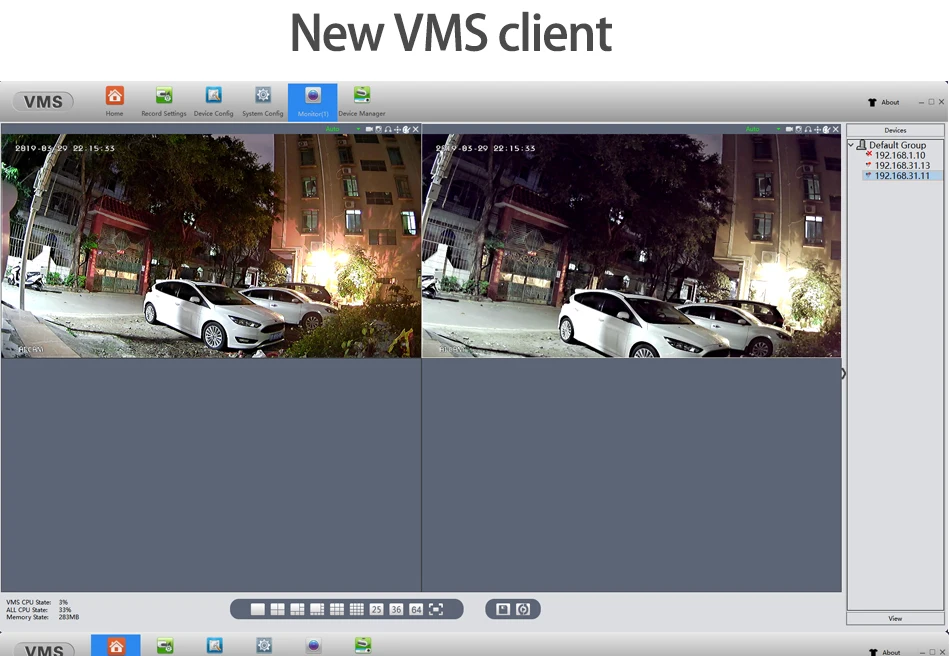Click the Home icon in bottom VMS window
The width and height of the screenshot is (950, 656).
[x=116, y=646]
